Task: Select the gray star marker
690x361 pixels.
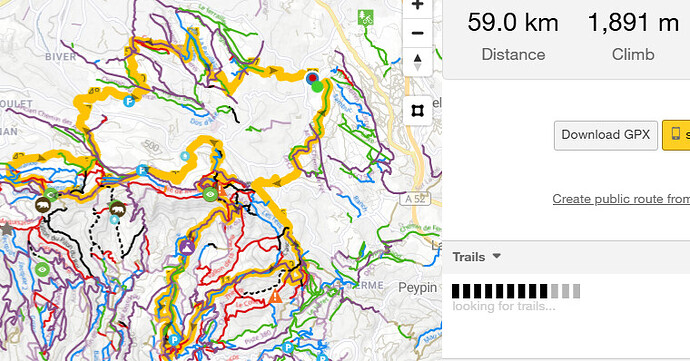Action: tap(6, 229)
